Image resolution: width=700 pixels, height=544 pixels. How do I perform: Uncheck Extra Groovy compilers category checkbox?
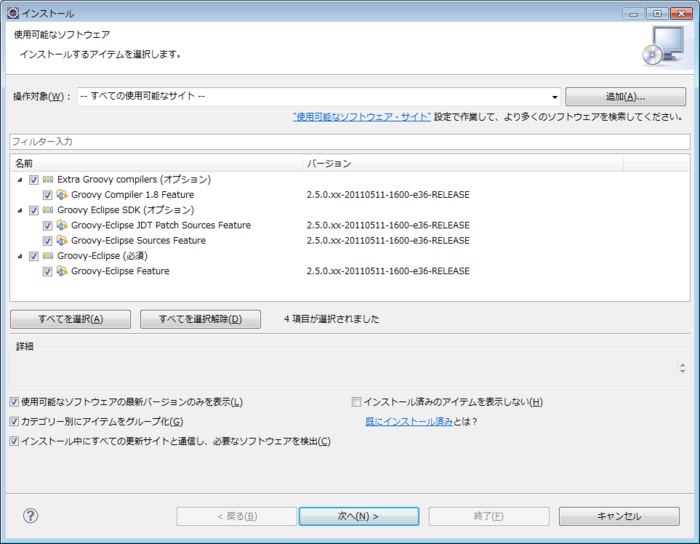[x=33, y=180]
